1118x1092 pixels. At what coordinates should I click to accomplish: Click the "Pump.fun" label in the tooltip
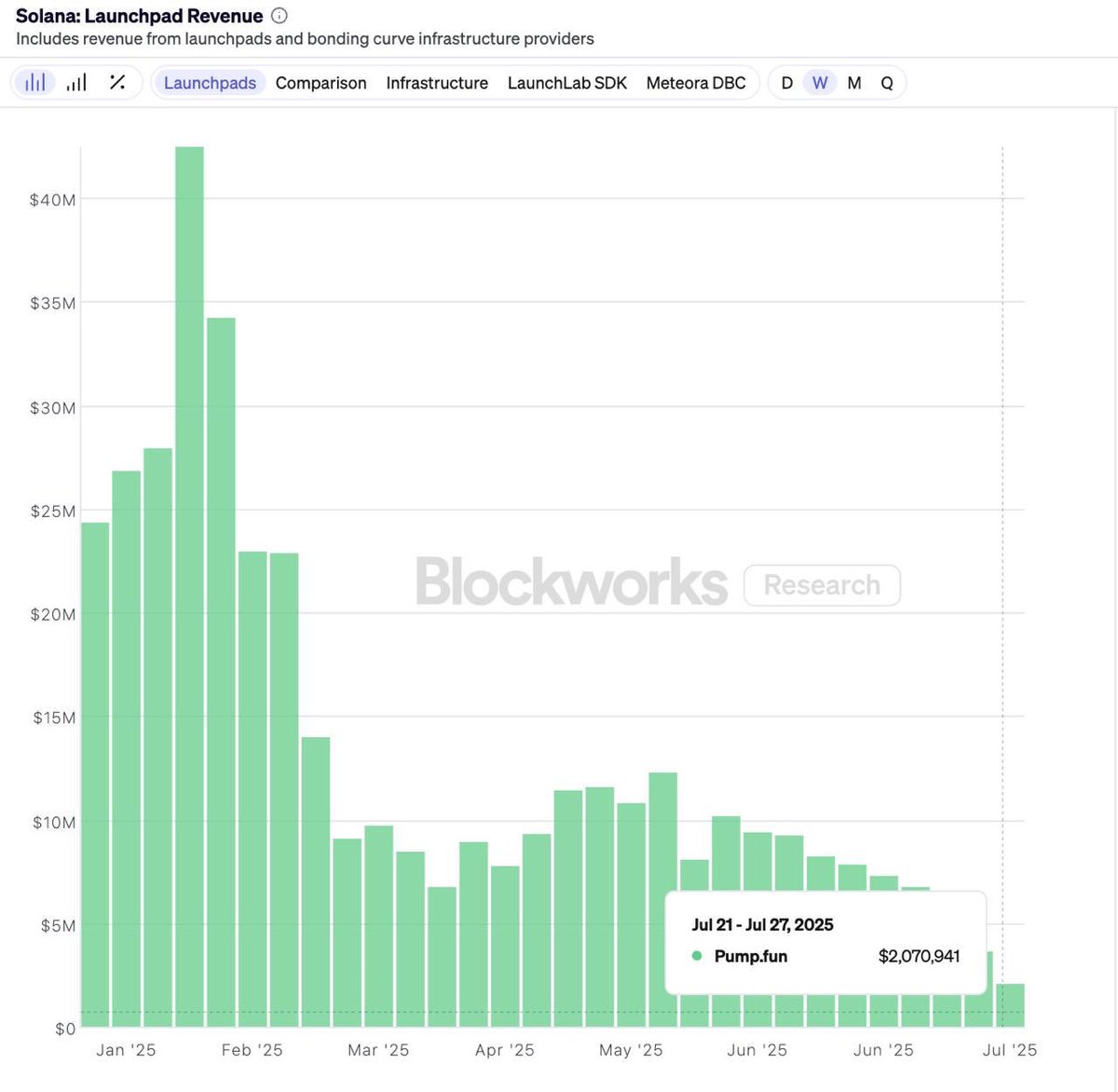[751, 956]
